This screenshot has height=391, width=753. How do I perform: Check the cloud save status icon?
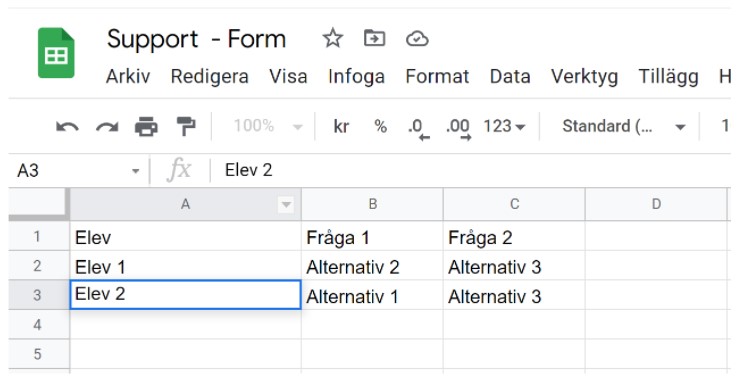click(x=417, y=38)
